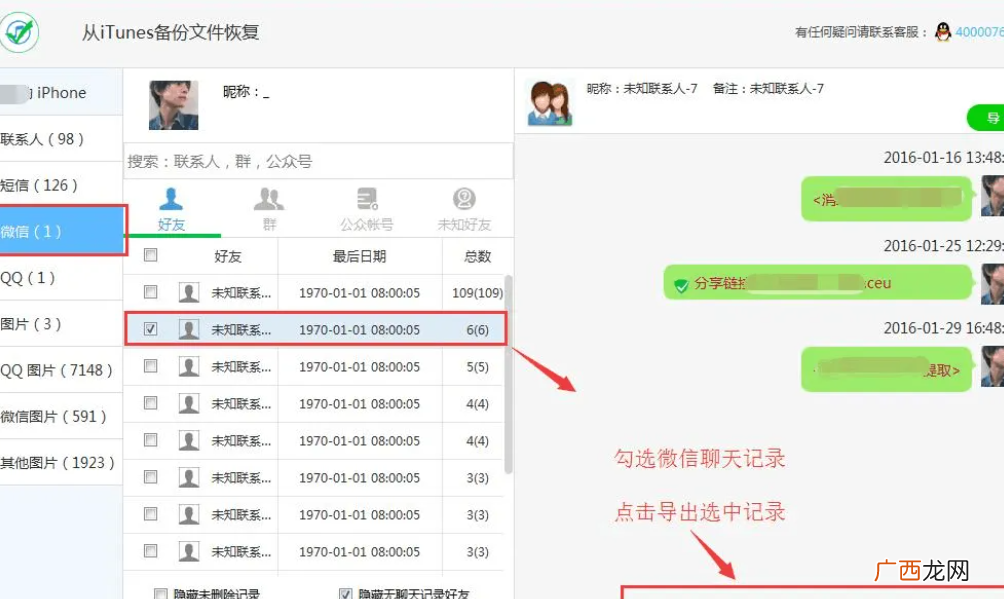Screen dimensions: 1004x599
Task: Click sender avatar beside 分享链接 message
Action: 992,284
